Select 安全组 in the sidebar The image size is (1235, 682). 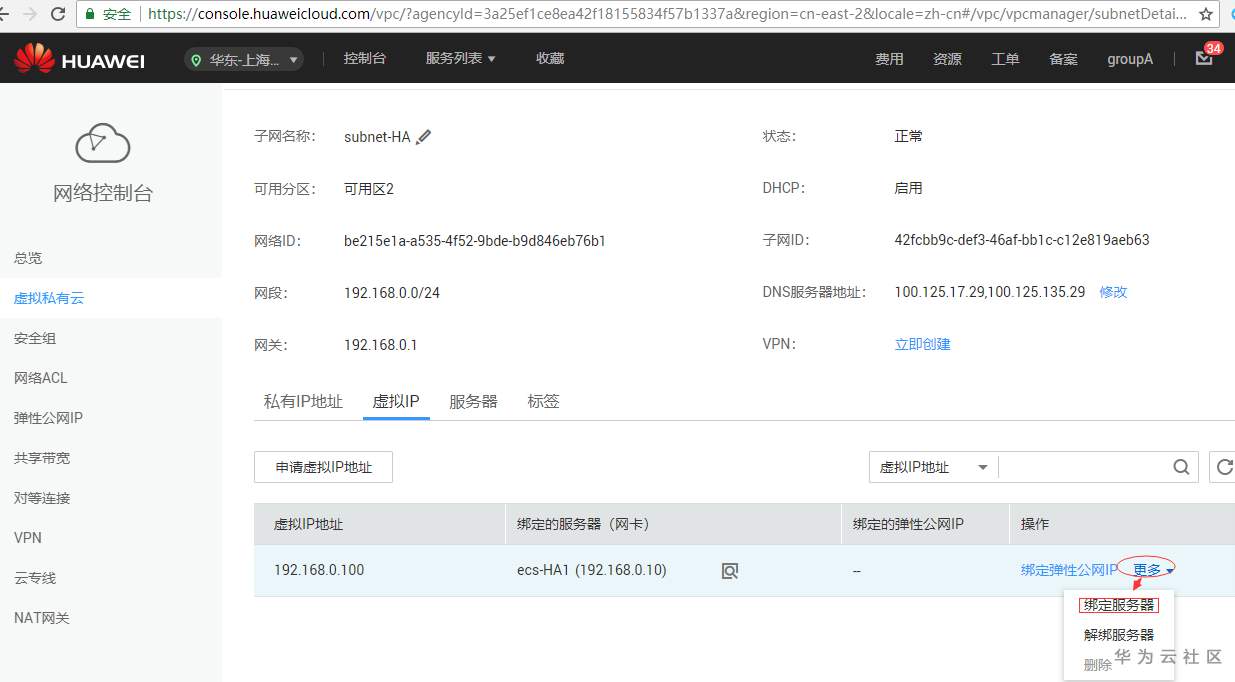(35, 338)
